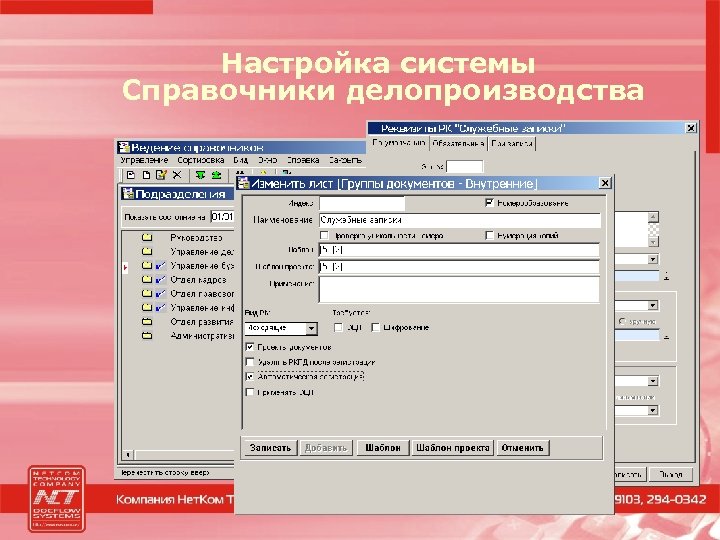Open the Справка menu
720x540 pixels.
pos(303,160)
